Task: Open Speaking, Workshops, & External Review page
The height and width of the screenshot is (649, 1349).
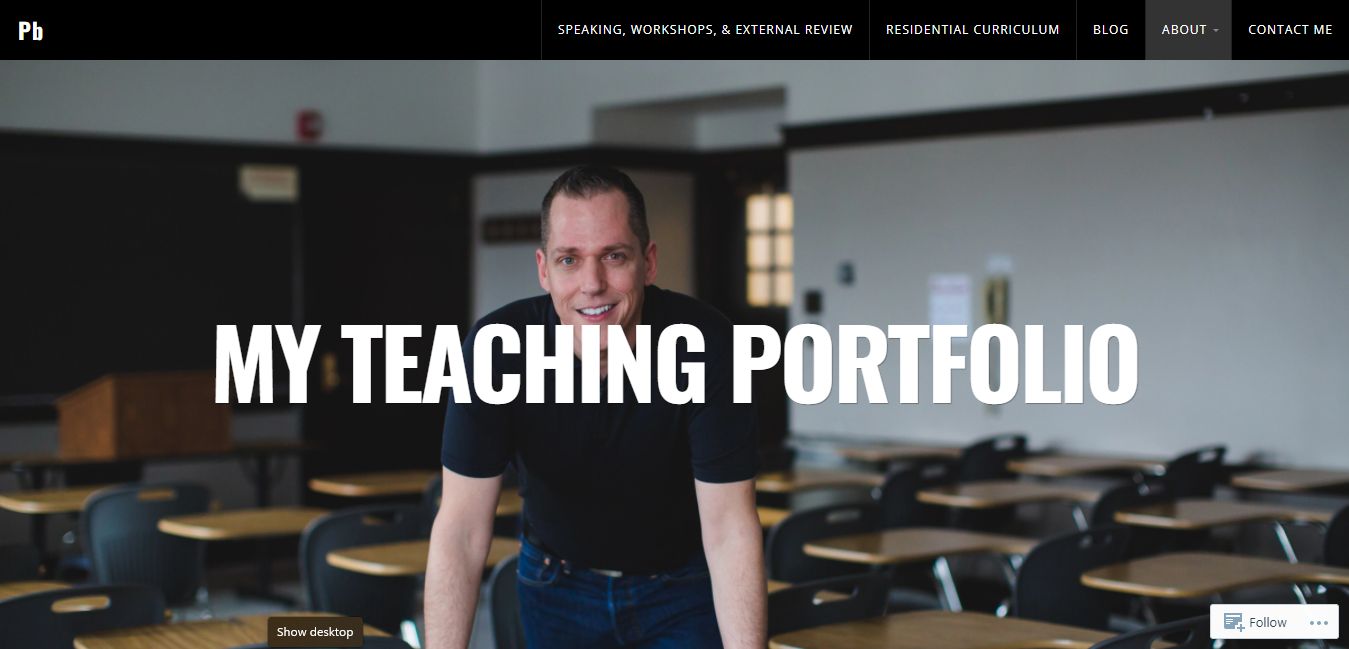Action: pyautogui.click(x=705, y=30)
